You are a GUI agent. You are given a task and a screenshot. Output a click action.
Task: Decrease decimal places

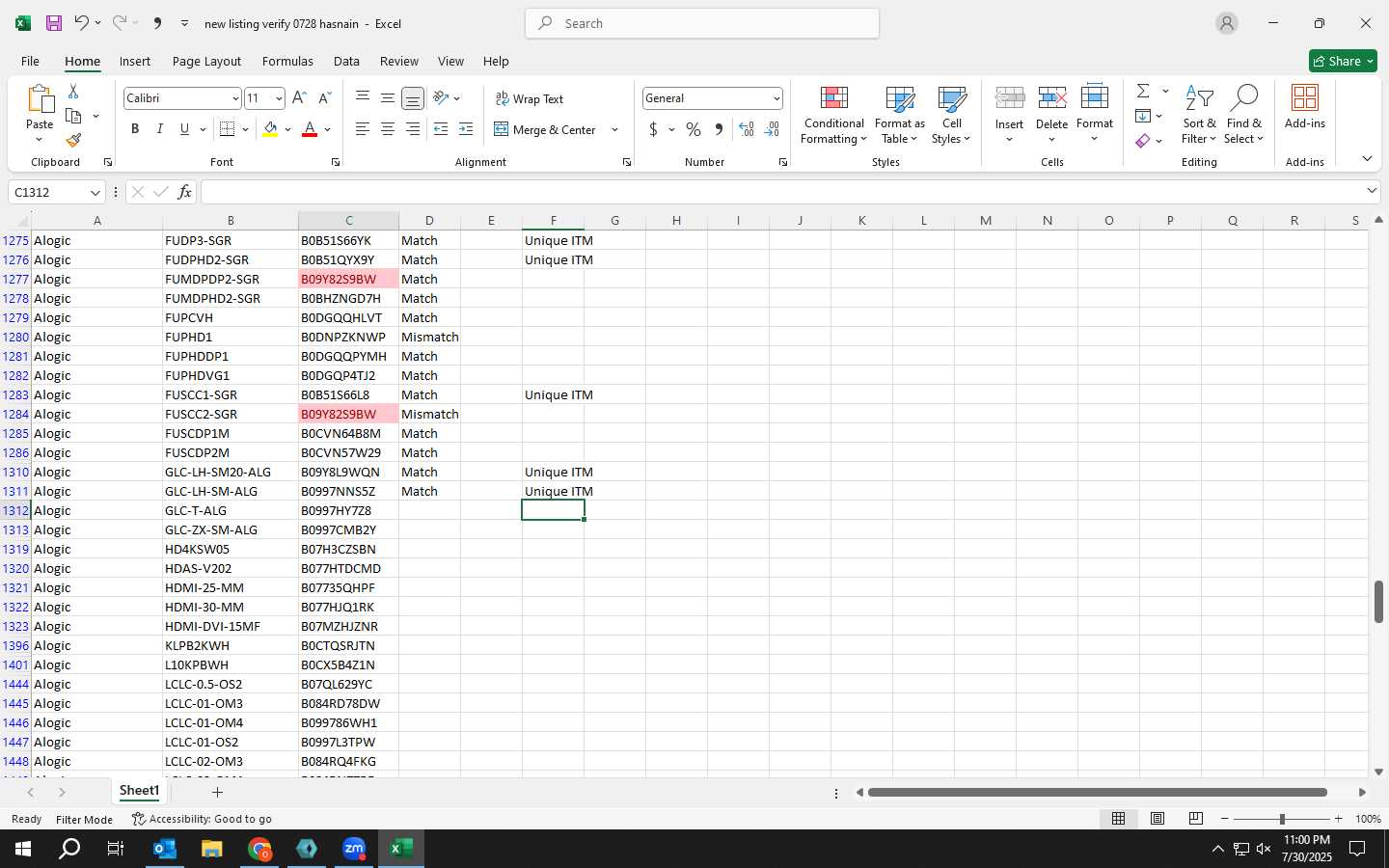click(x=772, y=129)
